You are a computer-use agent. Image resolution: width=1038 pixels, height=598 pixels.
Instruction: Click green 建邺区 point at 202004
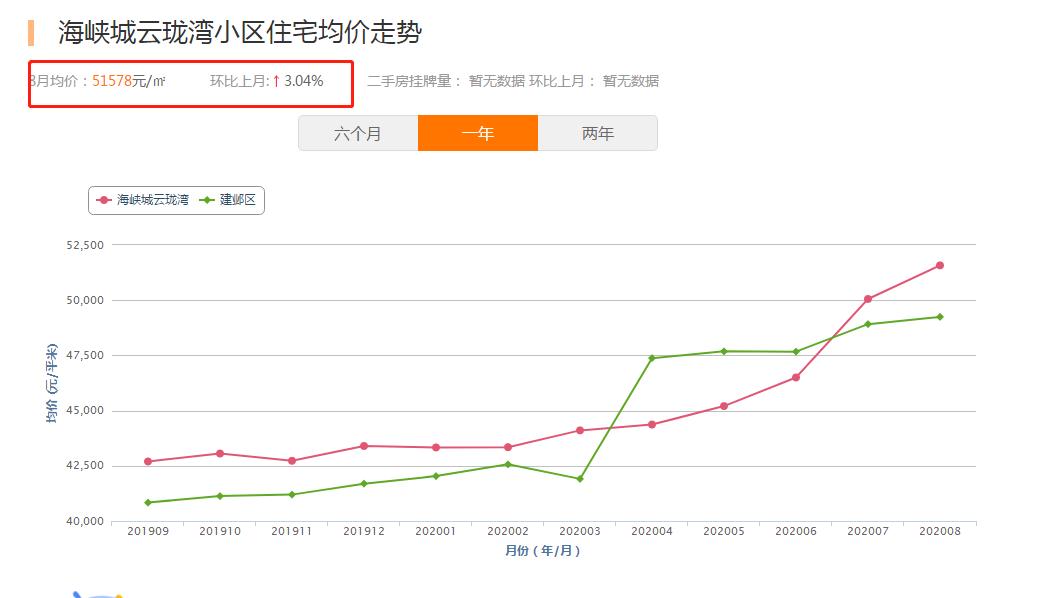(652, 358)
